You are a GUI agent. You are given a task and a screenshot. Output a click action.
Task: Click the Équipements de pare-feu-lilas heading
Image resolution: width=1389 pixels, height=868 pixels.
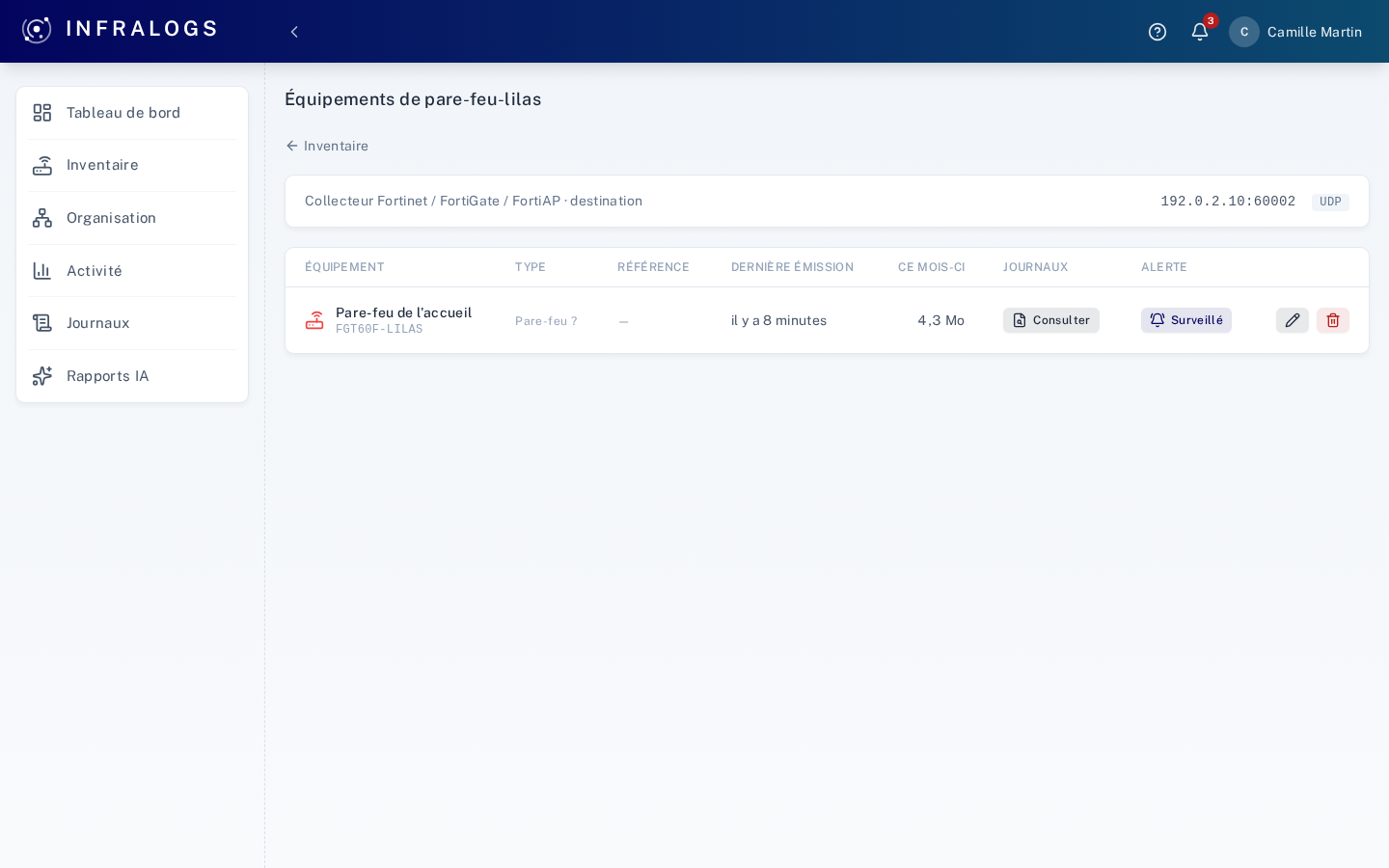click(x=413, y=99)
